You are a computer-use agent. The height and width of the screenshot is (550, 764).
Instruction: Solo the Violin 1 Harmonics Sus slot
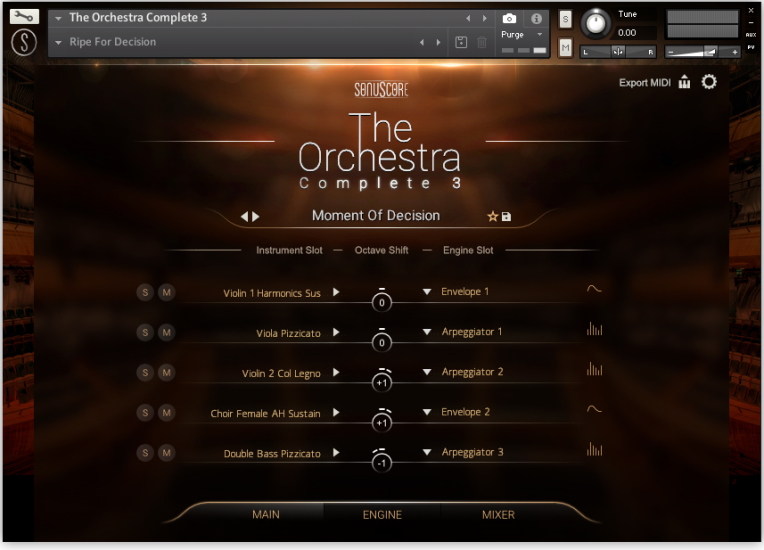pyautogui.click(x=145, y=292)
